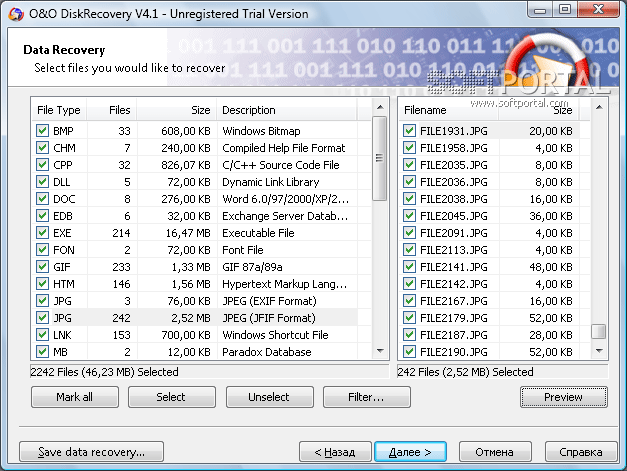The width and height of the screenshot is (627, 471).
Task: Sort by File Type column header
Action: tap(59, 110)
